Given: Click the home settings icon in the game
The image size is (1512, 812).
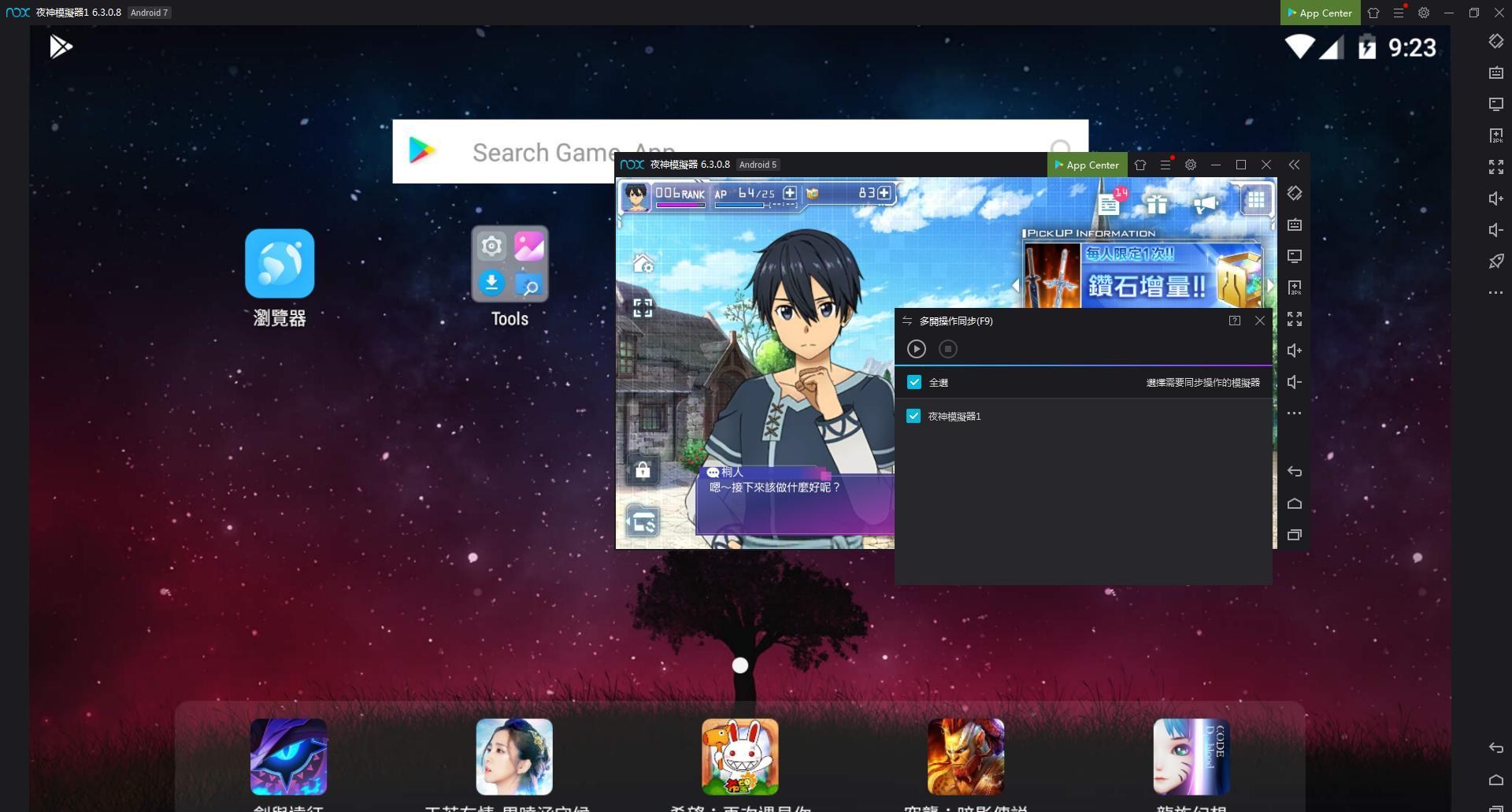Looking at the screenshot, I should coord(643,265).
